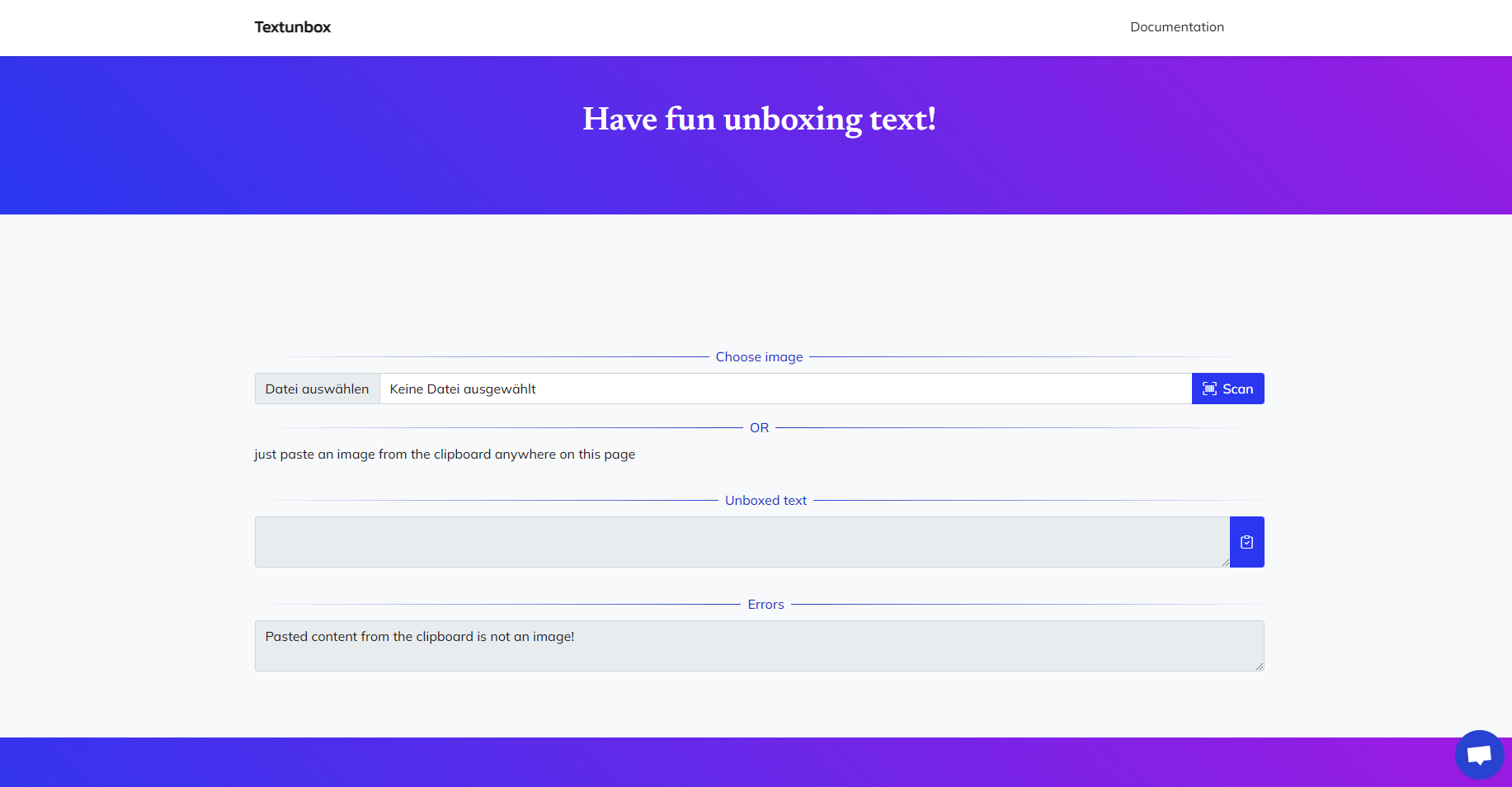Launch support chat from the bottom-right icon

tap(1478, 754)
